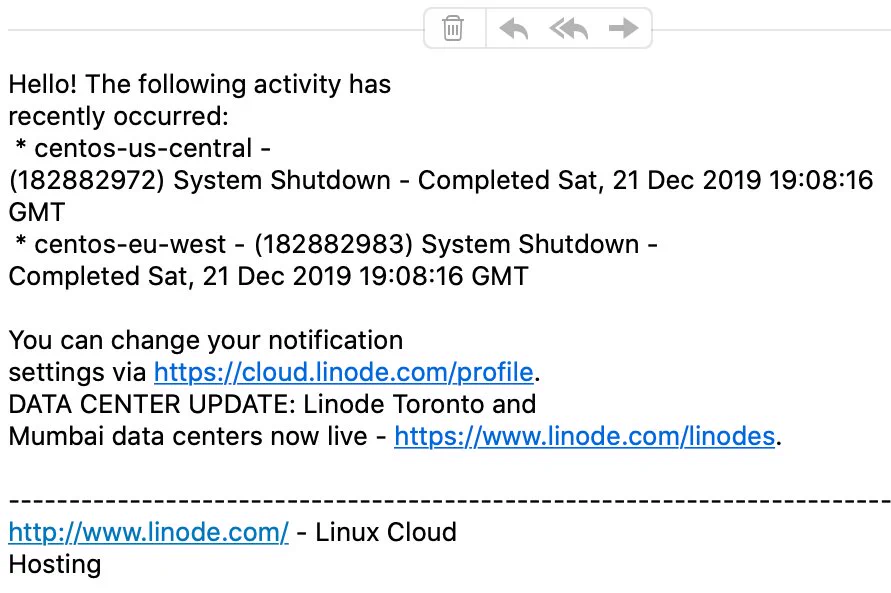Choose Reply All double-arrow icon

pos(569,28)
